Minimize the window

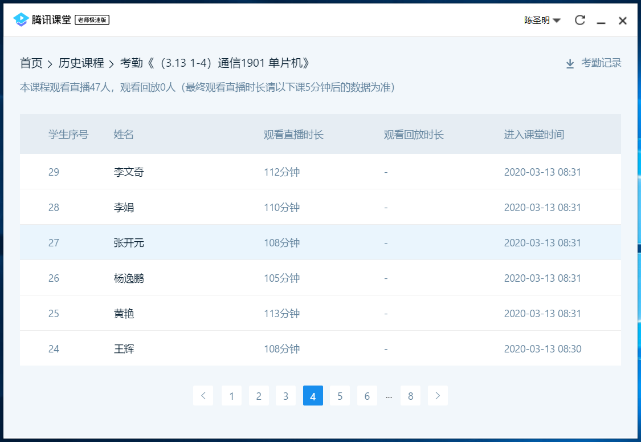pos(602,20)
